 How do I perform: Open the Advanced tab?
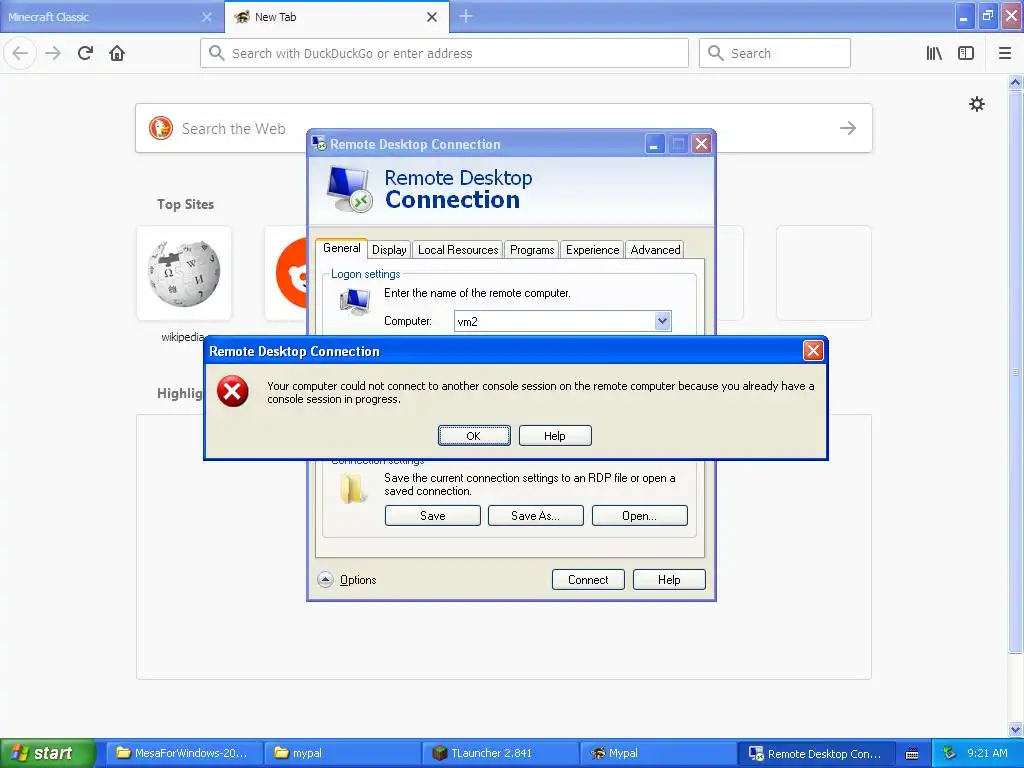click(655, 249)
